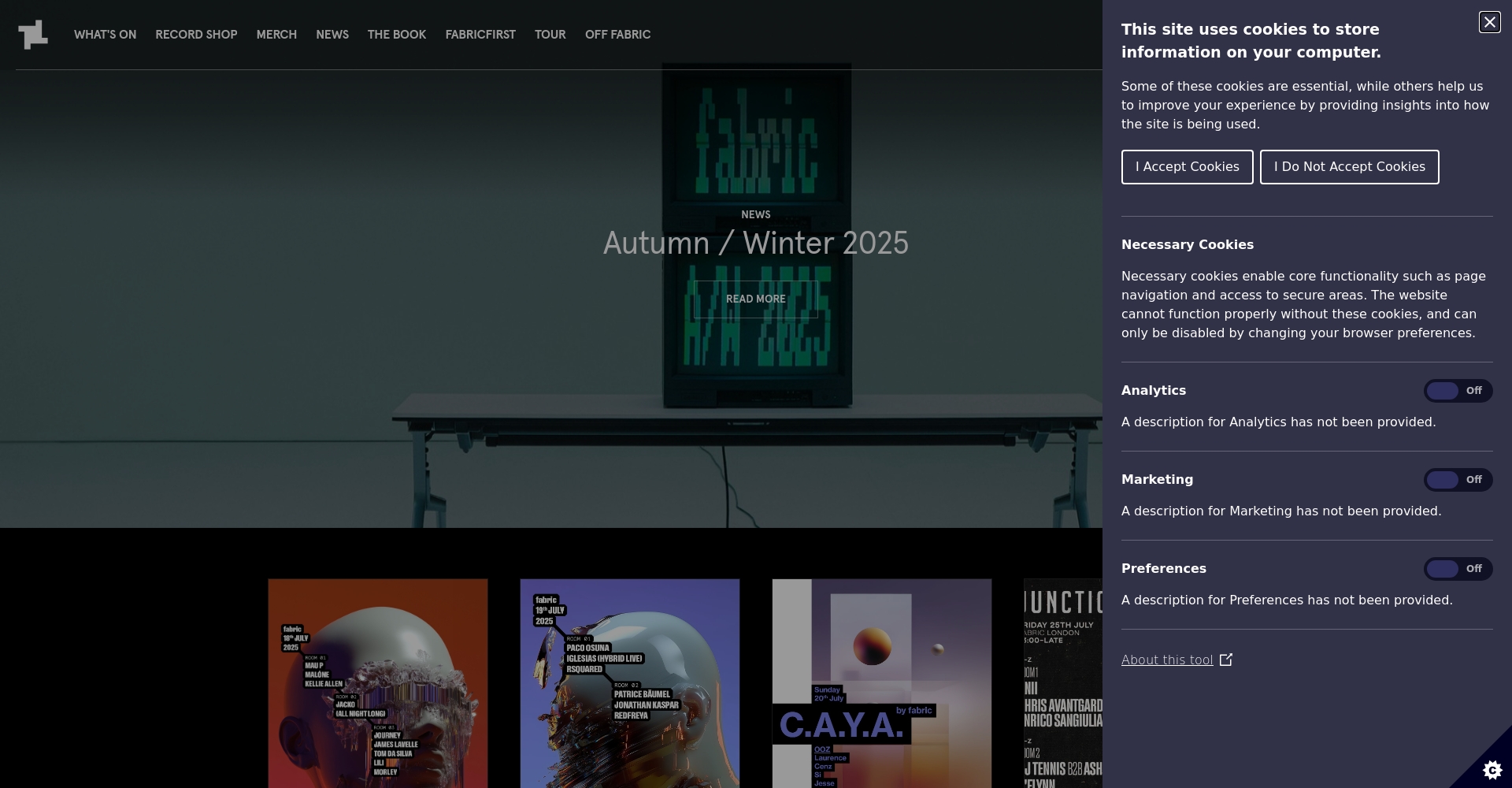Open the C.A.Y.A. by fabric poster
This screenshot has width=1512, height=788.
coord(882,683)
